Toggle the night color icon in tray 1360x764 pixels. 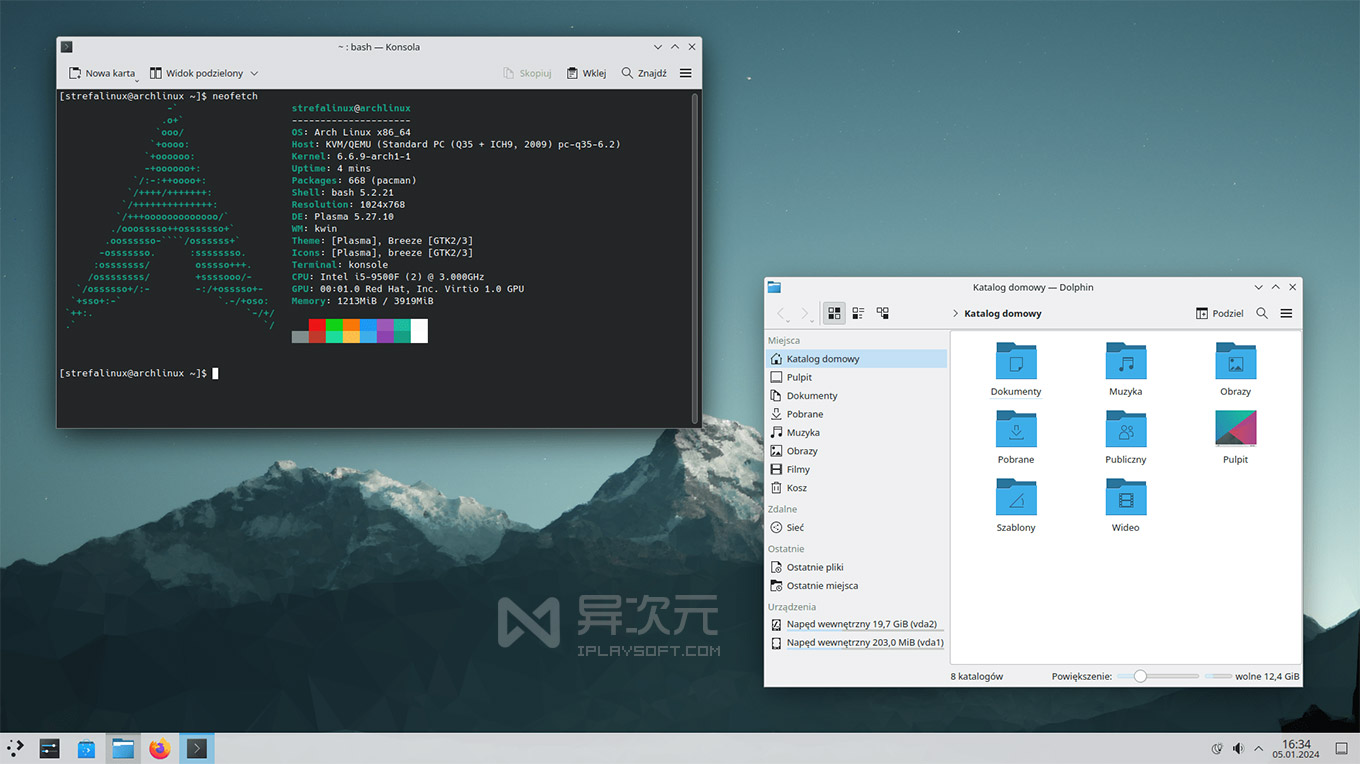tap(1216, 748)
